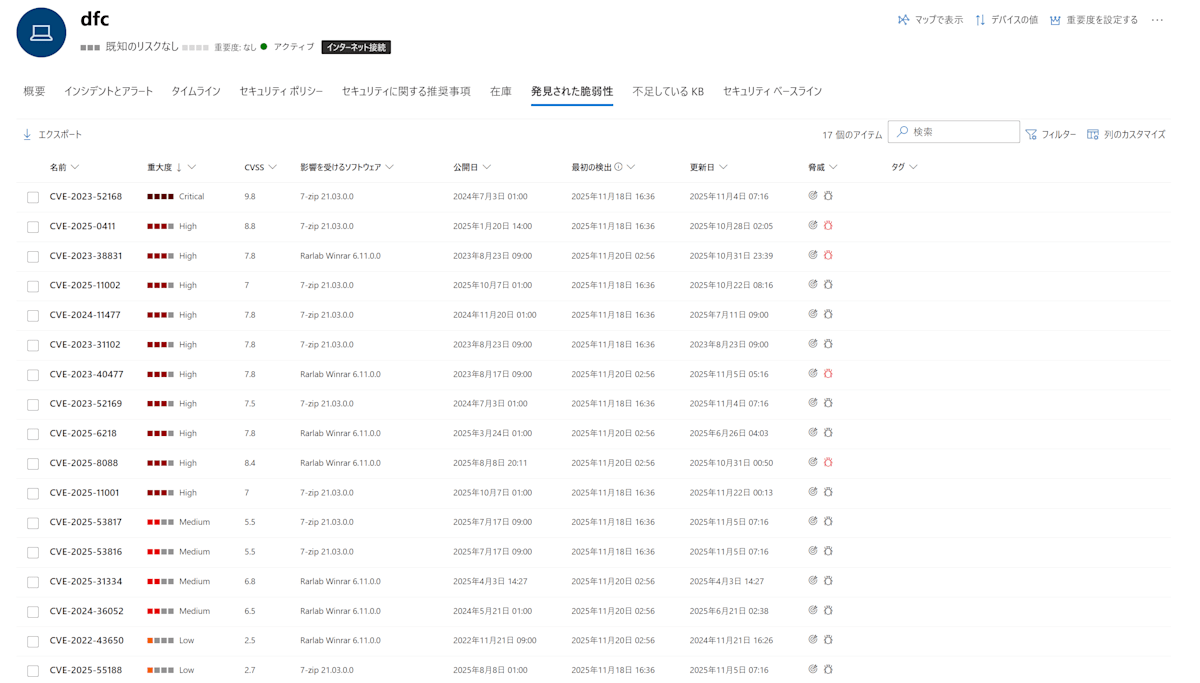Switch to the 不足している KB tab
This screenshot has height=683, width=1200.
[x=668, y=91]
